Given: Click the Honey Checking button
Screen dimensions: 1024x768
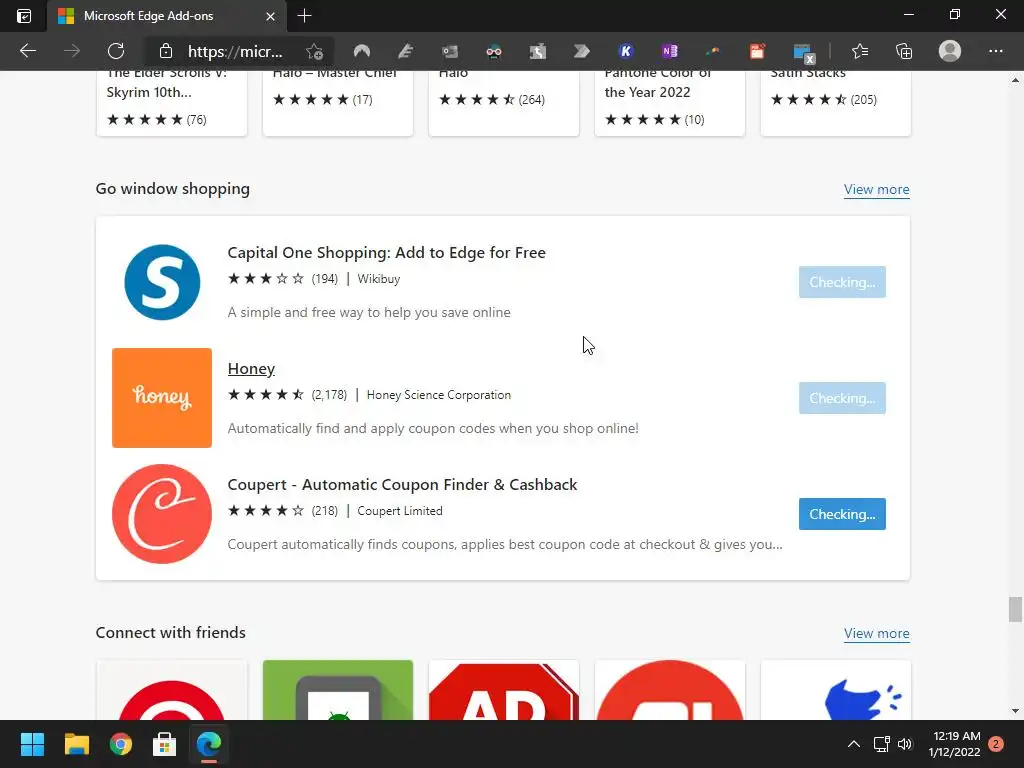Looking at the screenshot, I should point(842,398).
